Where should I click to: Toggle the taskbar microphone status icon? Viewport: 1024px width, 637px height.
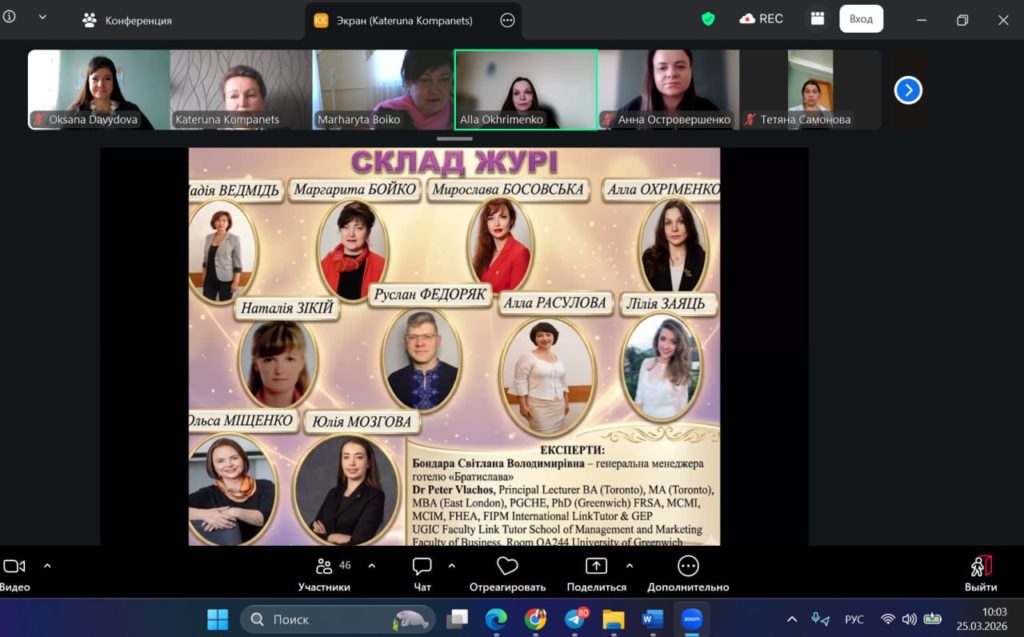820,619
